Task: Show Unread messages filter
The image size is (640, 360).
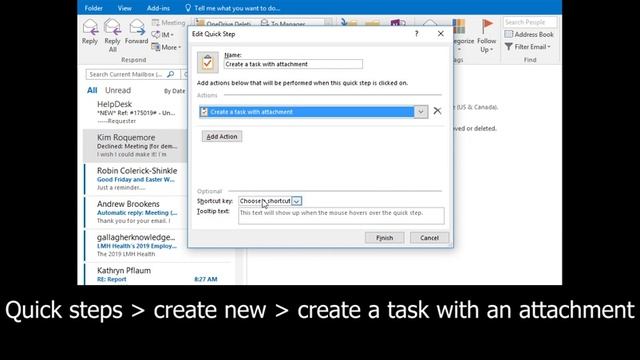Action: [x=118, y=90]
